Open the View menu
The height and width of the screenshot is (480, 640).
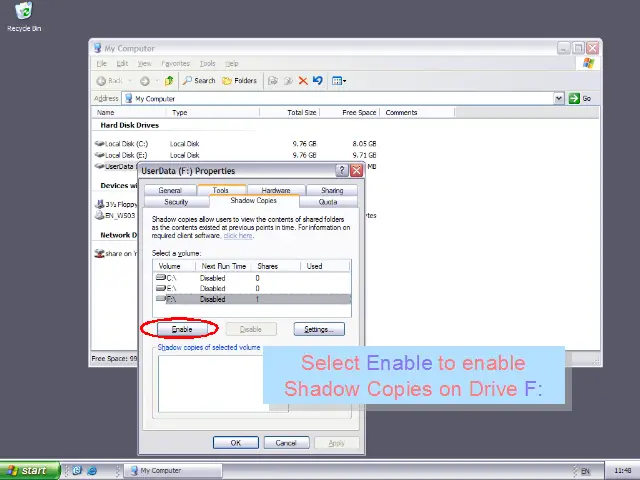coord(144,63)
